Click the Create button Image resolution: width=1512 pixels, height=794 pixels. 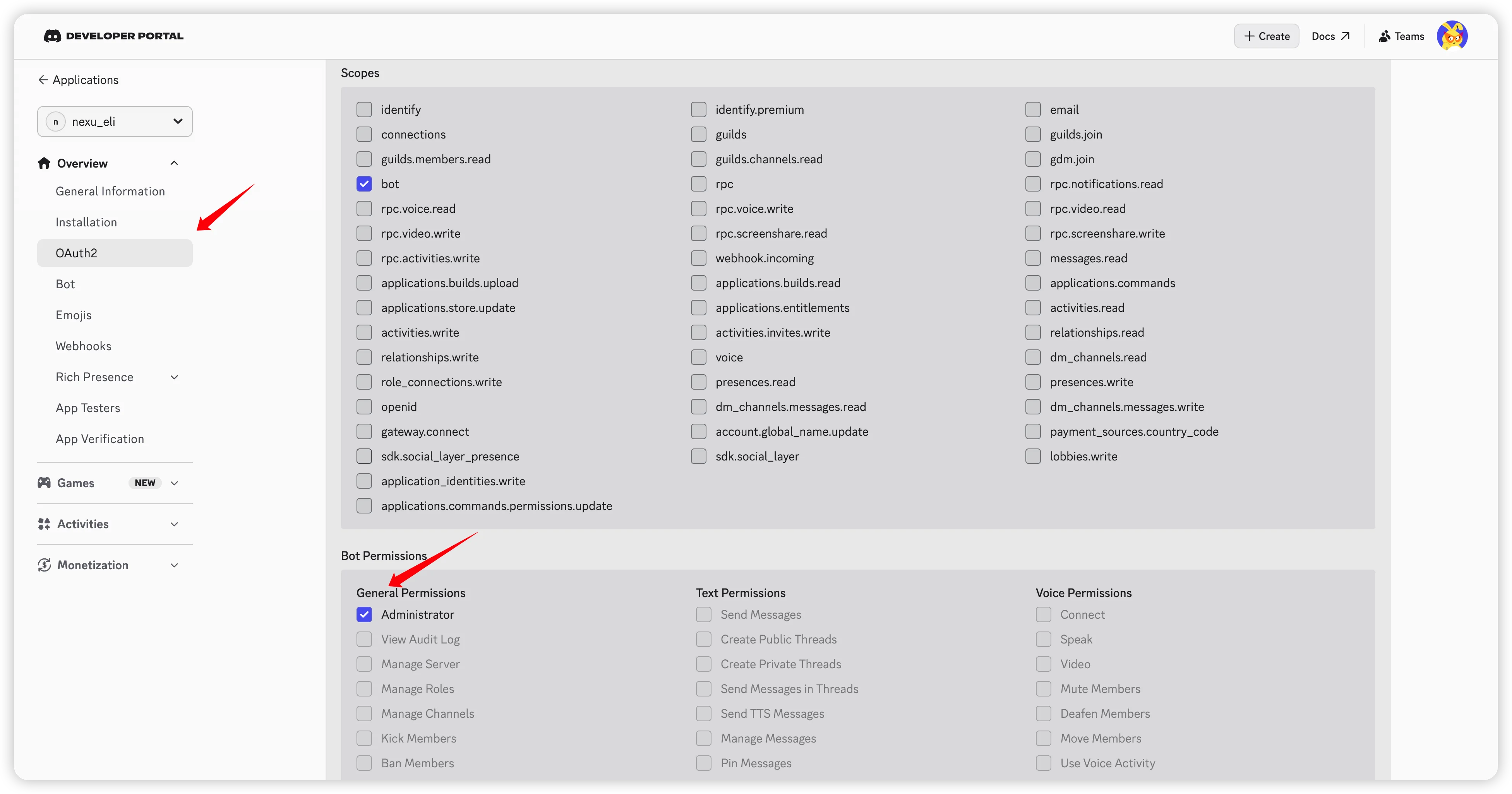click(x=1266, y=35)
